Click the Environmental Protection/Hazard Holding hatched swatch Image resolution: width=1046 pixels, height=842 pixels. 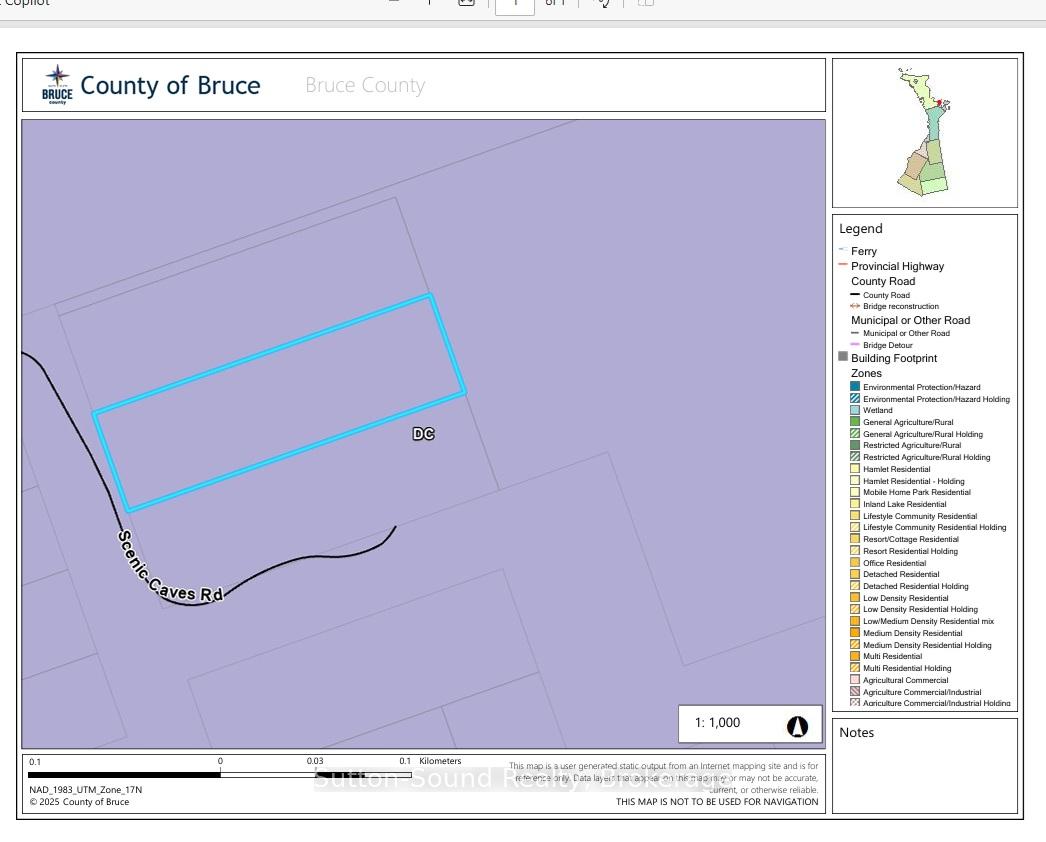point(855,398)
